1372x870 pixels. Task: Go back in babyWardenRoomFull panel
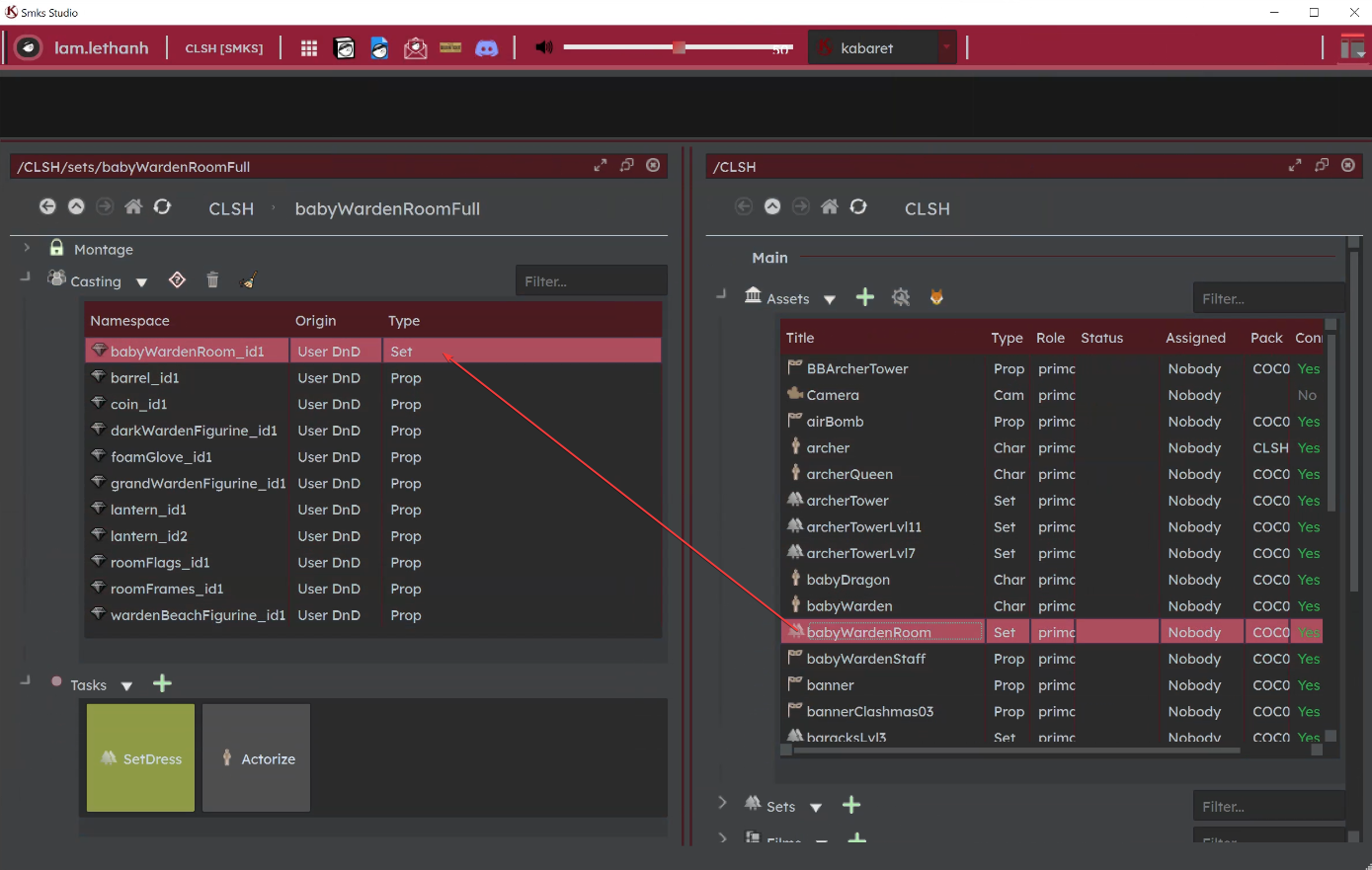tap(47, 206)
